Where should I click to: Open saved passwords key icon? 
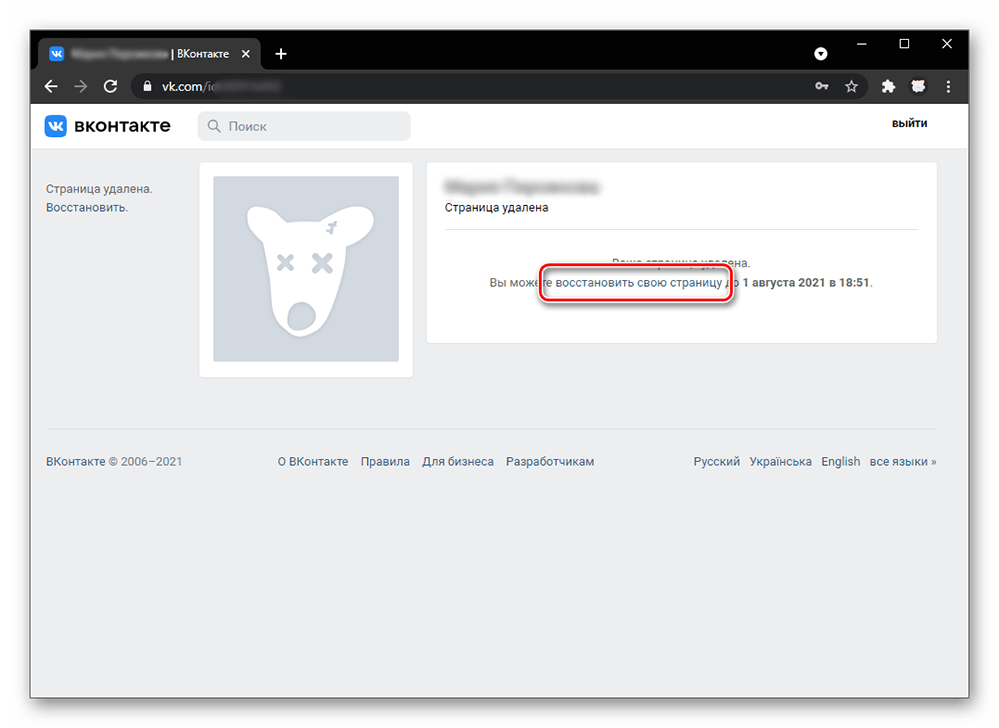822,86
